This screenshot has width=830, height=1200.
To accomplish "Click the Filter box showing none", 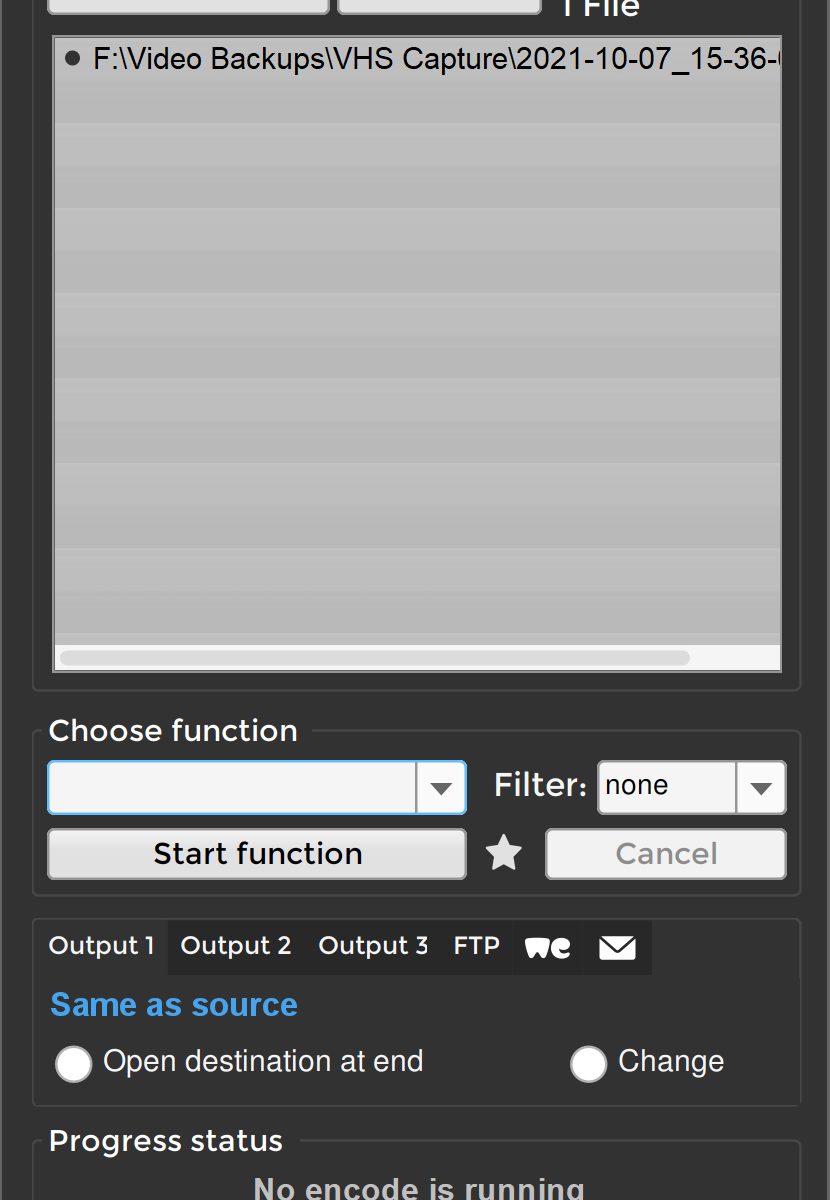I will (x=667, y=787).
